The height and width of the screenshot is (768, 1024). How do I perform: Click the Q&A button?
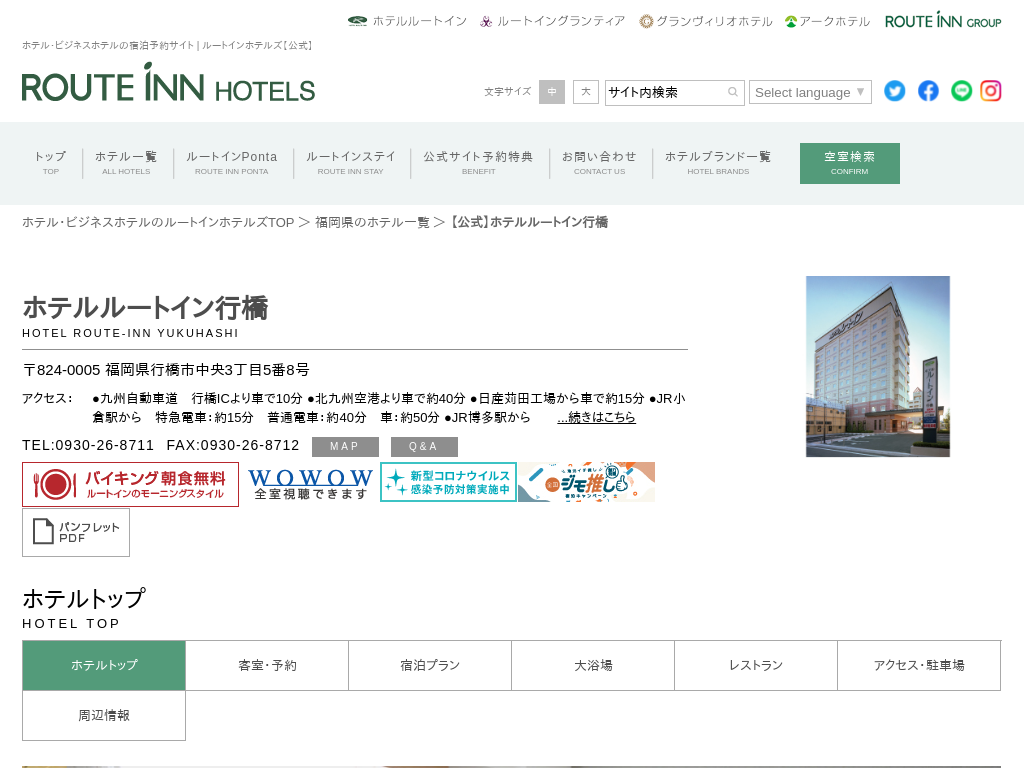coord(424,447)
